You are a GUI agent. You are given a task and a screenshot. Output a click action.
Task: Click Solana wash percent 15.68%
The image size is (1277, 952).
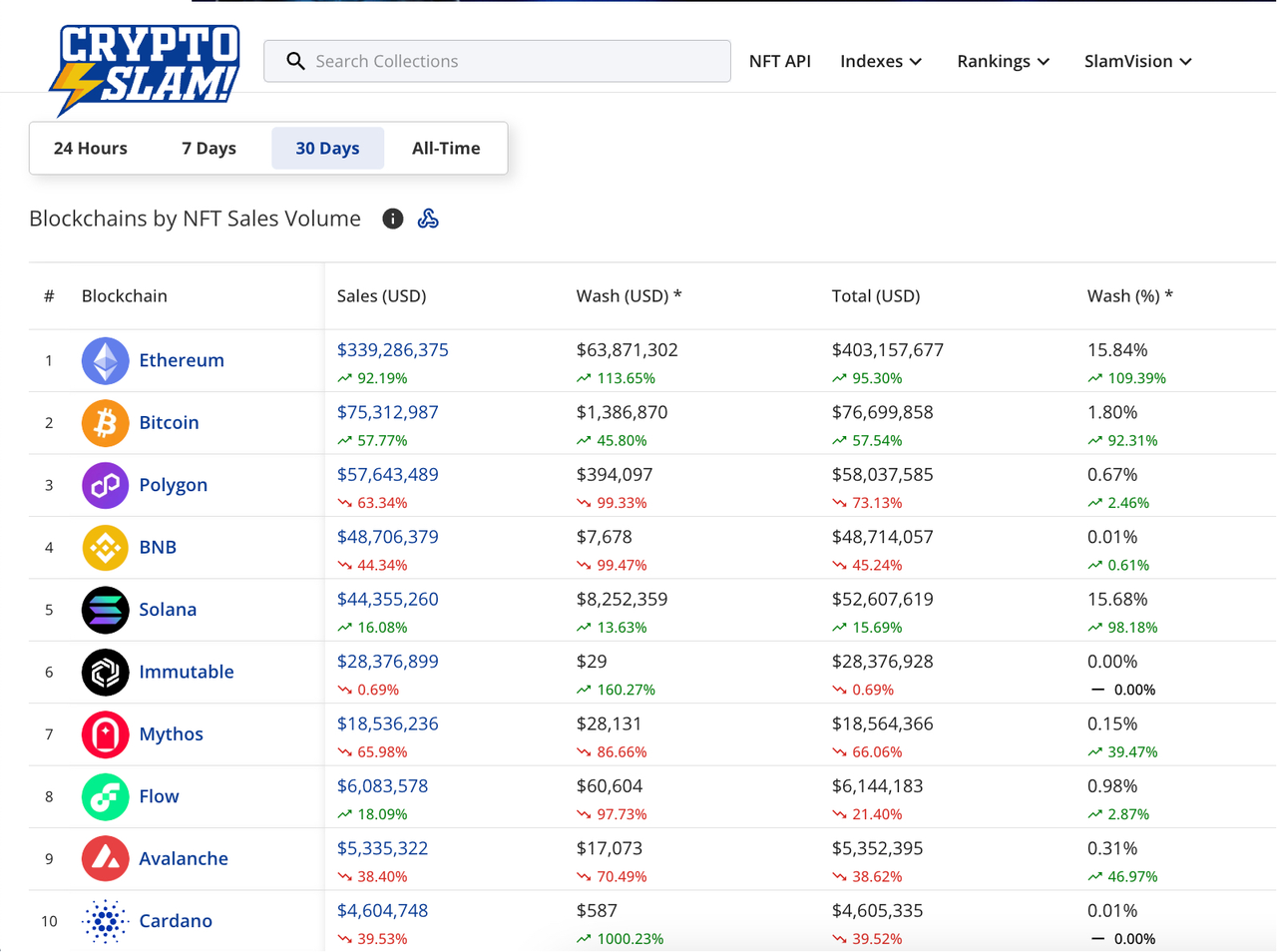1117,600
